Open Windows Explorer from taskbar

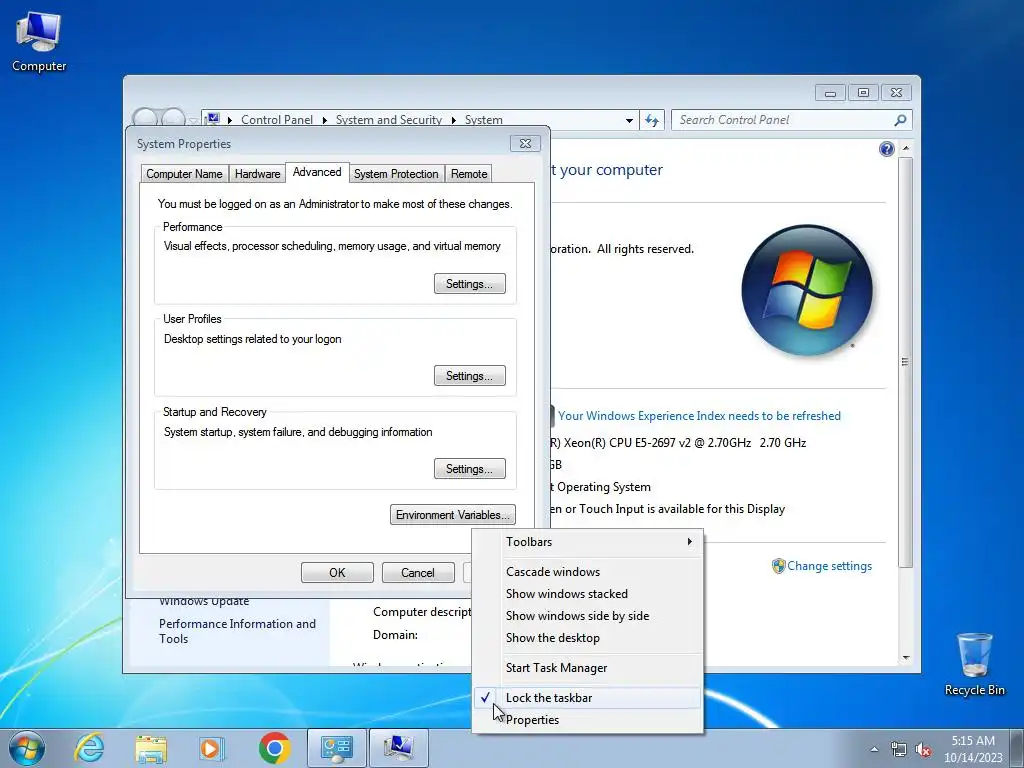151,748
